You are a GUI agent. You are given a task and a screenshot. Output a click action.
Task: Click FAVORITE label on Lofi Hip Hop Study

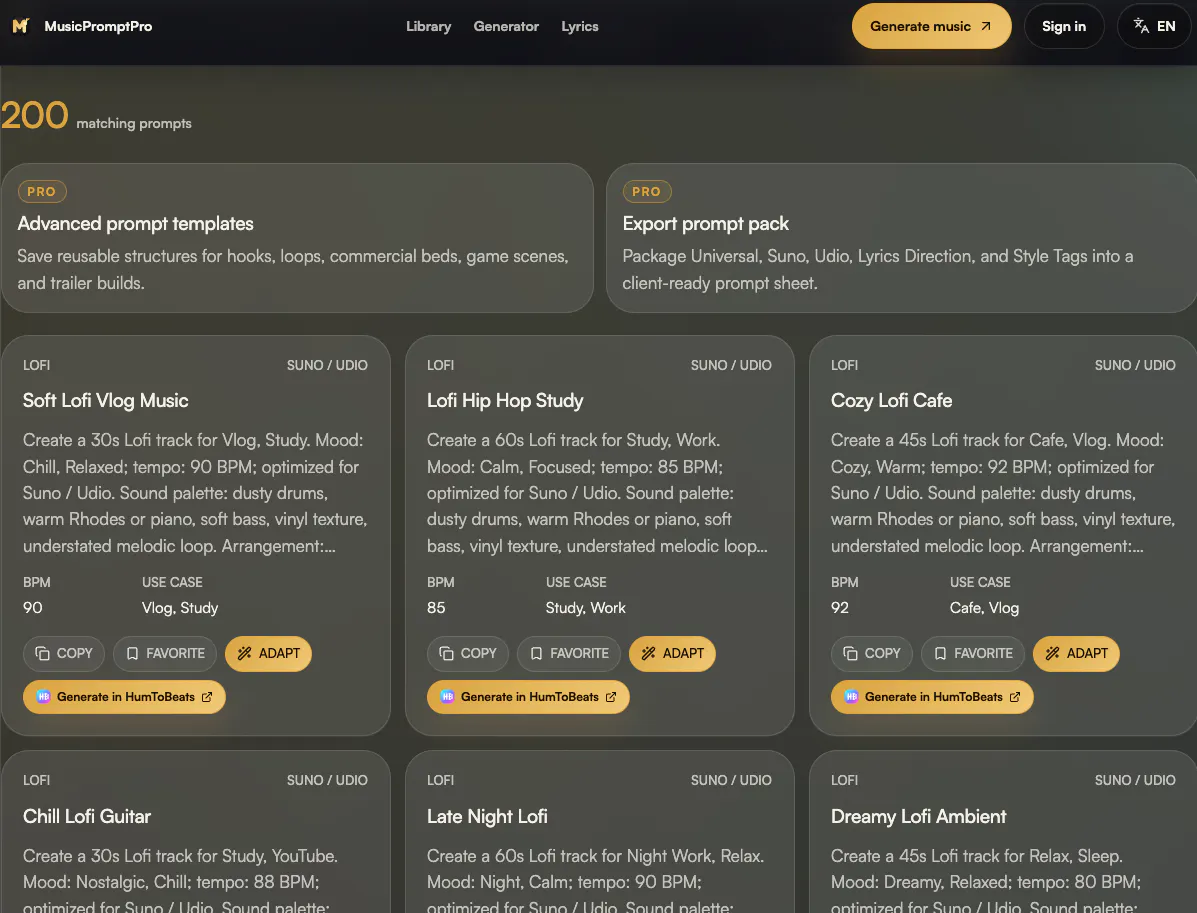tap(579, 653)
